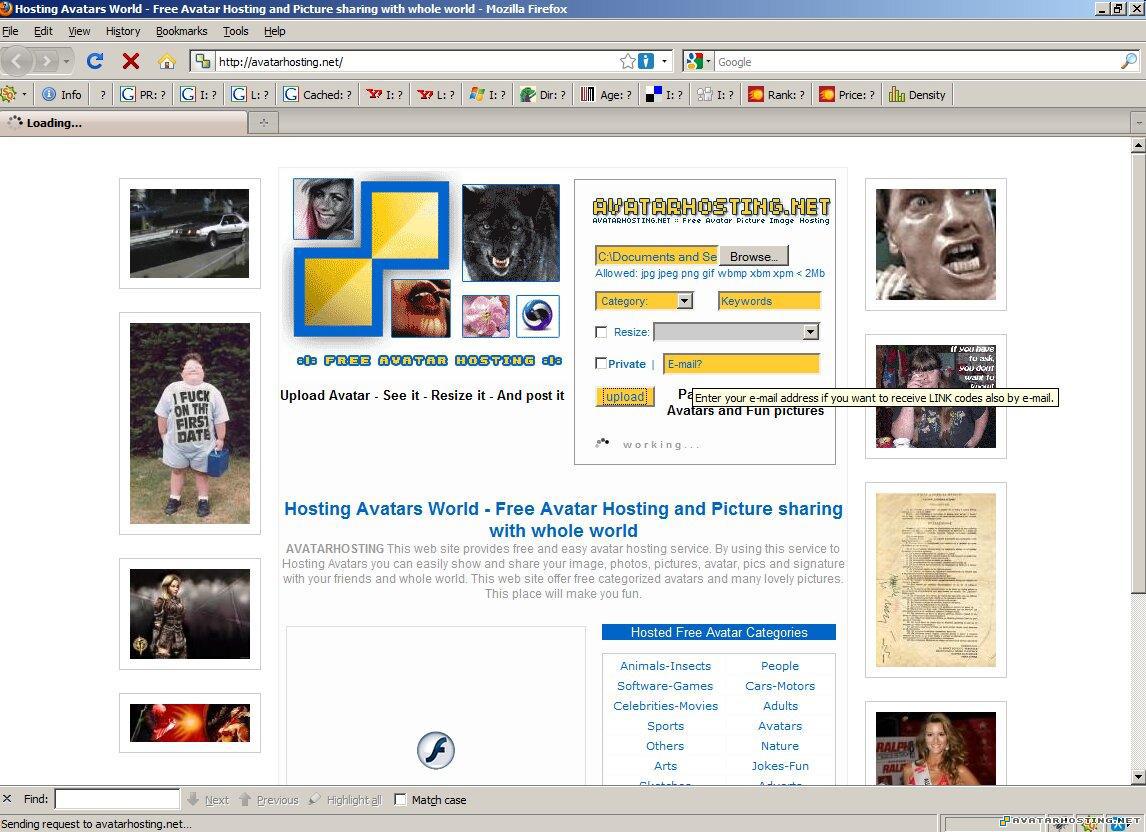This screenshot has width=1146, height=832.
Task: Open the Tools menu
Action: tap(235, 31)
